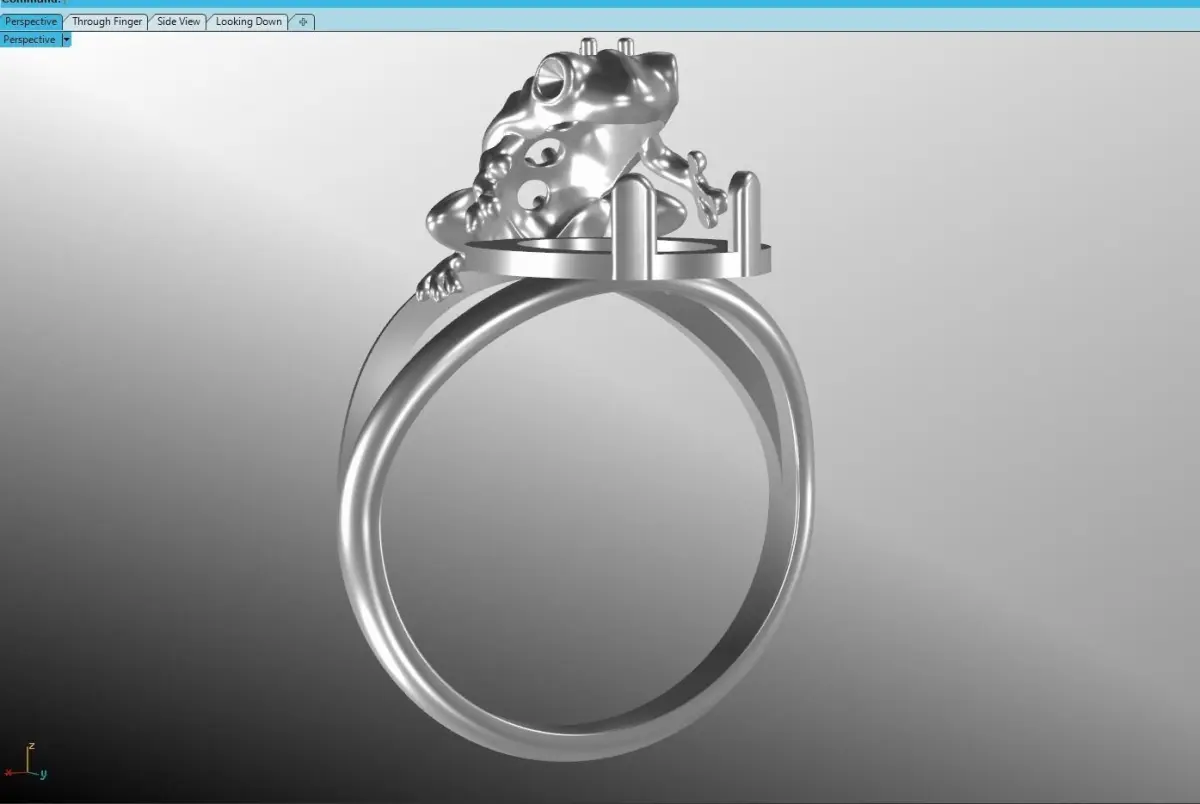Open the Perspective viewport dropdown arrow
Screen dimensions: 1200x804
(66, 39)
